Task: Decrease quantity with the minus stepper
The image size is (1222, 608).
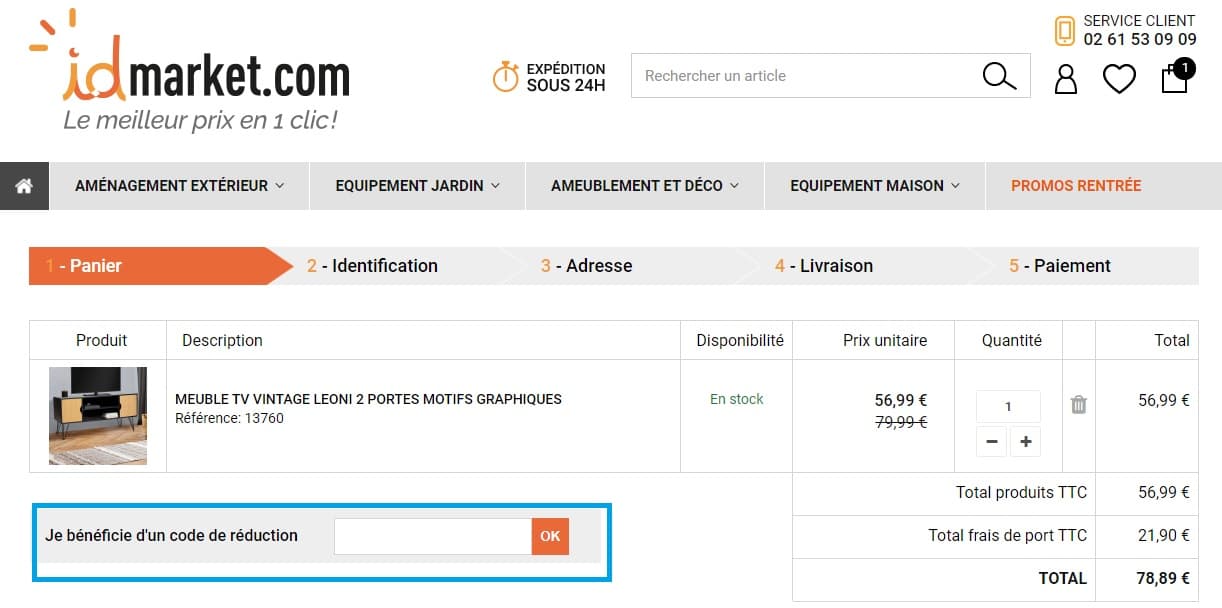Action: coord(991,441)
